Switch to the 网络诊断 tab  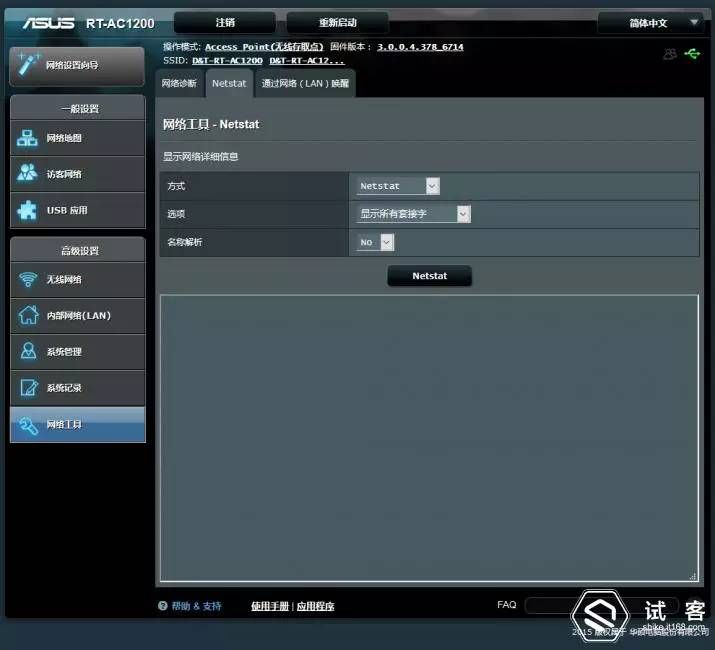179,83
